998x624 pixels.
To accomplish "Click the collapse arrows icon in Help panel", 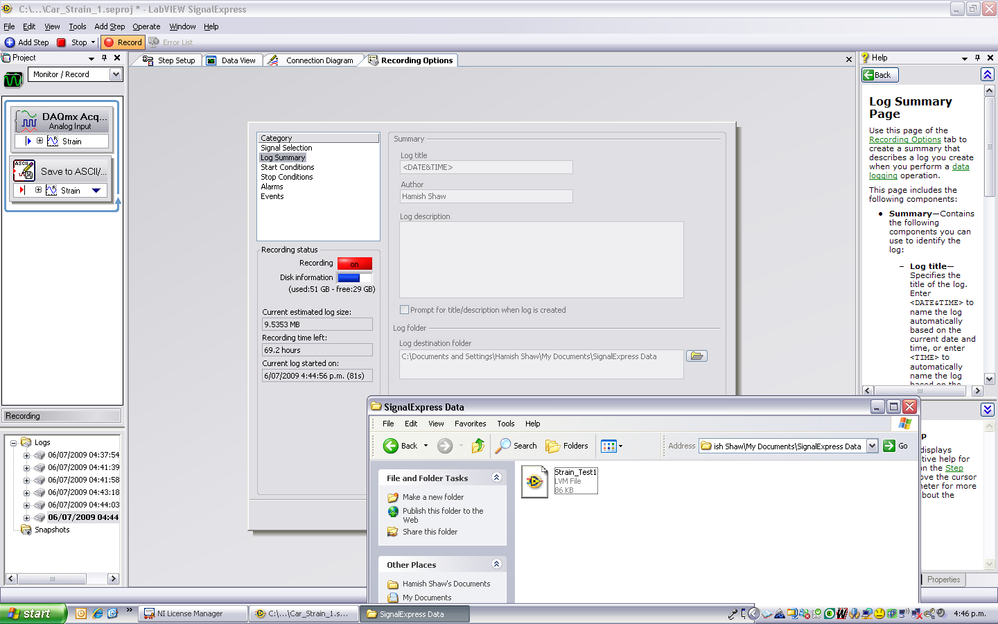I will pos(987,75).
